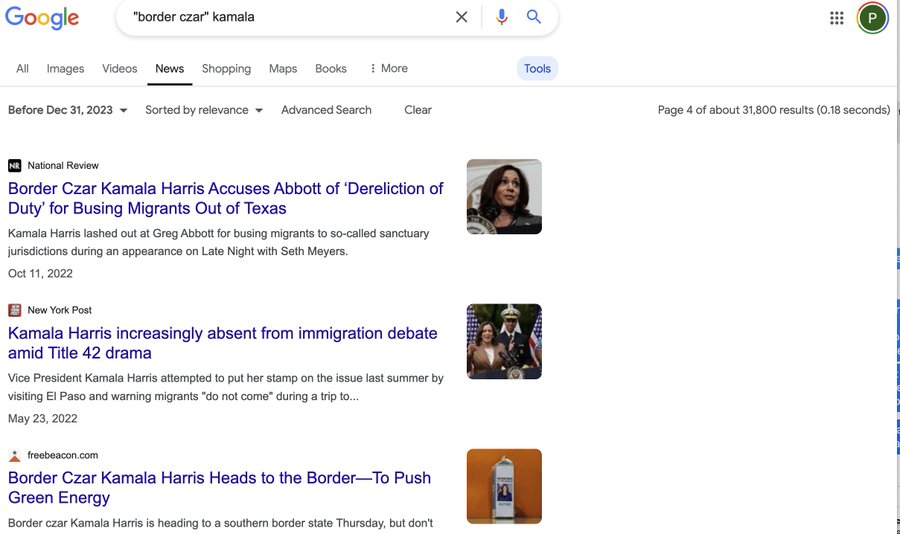Image resolution: width=900 pixels, height=534 pixels.
Task: Open the Before Dec 31, 2023 date dropdown
Action: 67,110
